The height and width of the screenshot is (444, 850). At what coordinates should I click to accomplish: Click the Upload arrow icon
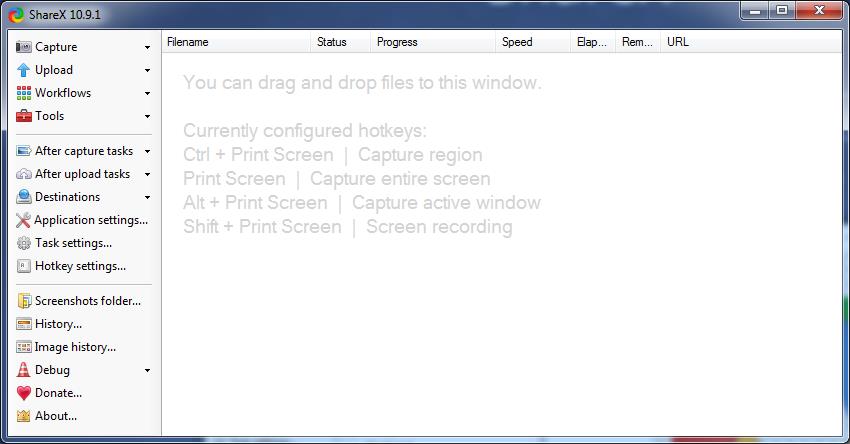click(23, 70)
